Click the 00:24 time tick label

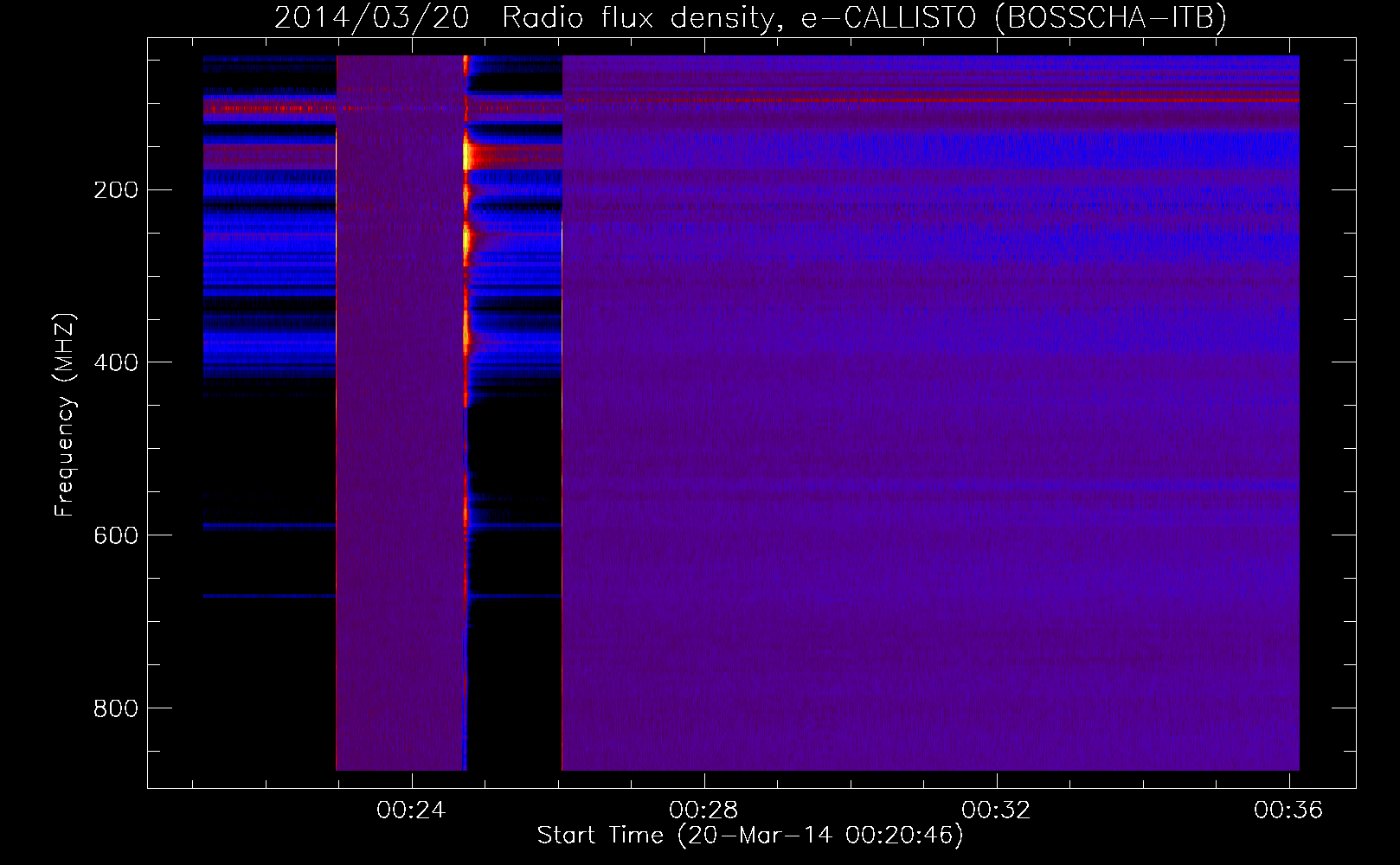pos(411,810)
